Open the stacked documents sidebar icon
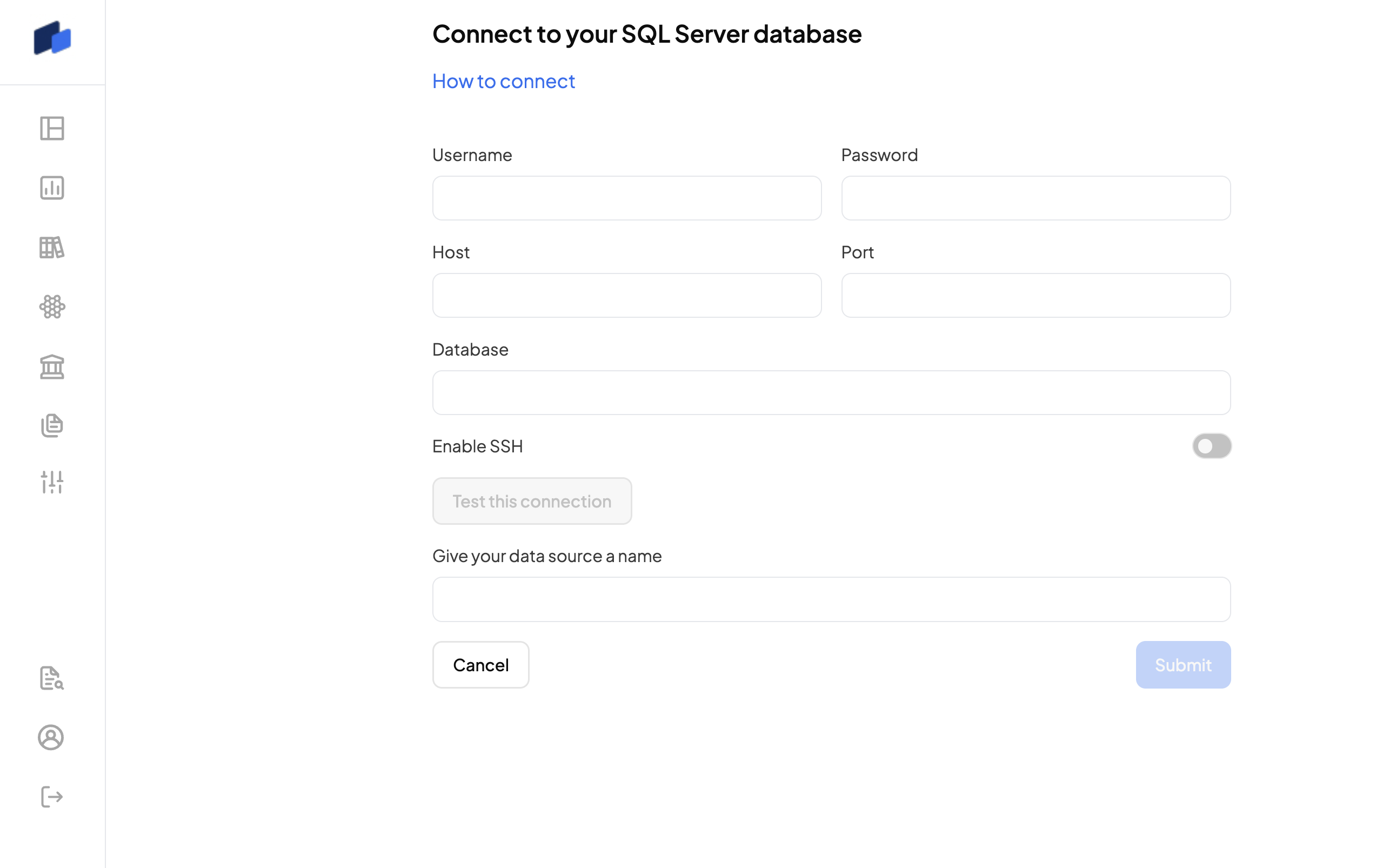Screen dimensions: 1376x868 click(x=52, y=425)
